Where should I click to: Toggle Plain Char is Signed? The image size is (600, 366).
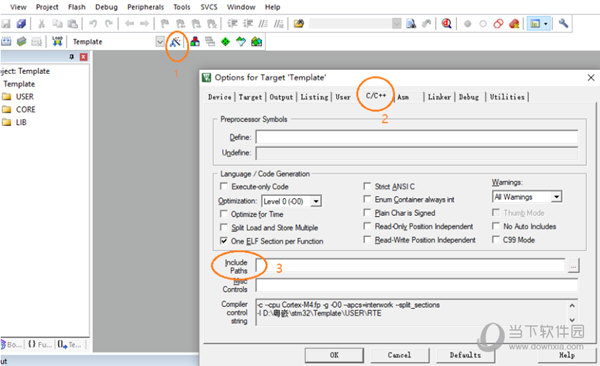click(x=367, y=212)
